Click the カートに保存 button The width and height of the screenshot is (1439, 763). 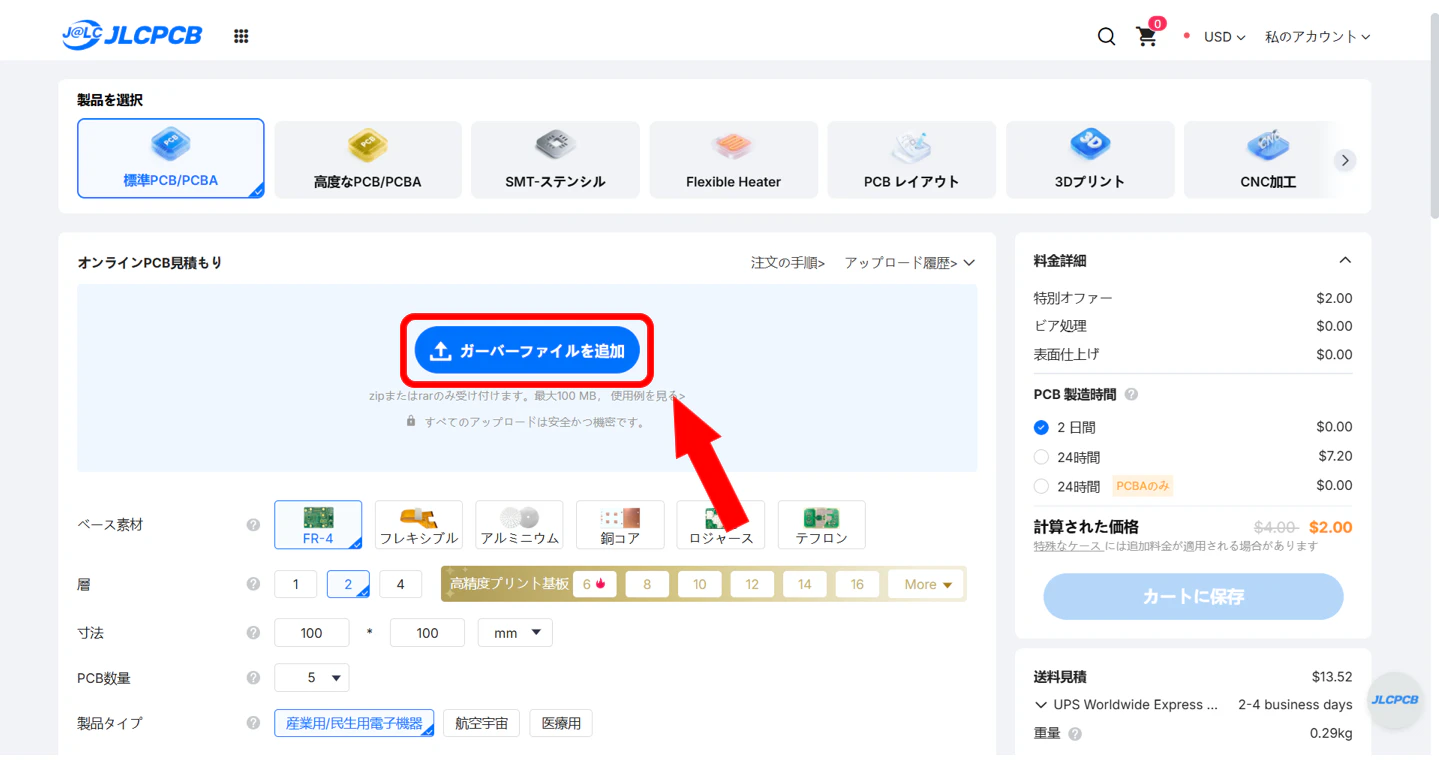click(1193, 597)
